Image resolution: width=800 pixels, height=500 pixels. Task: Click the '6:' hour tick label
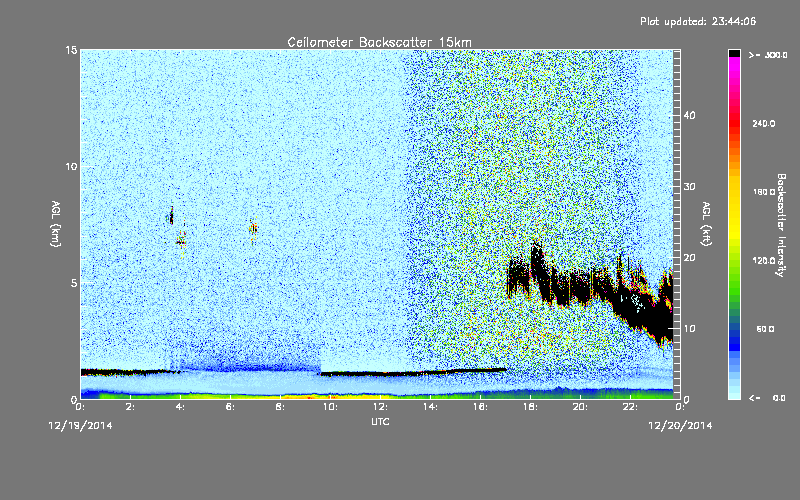230,407
